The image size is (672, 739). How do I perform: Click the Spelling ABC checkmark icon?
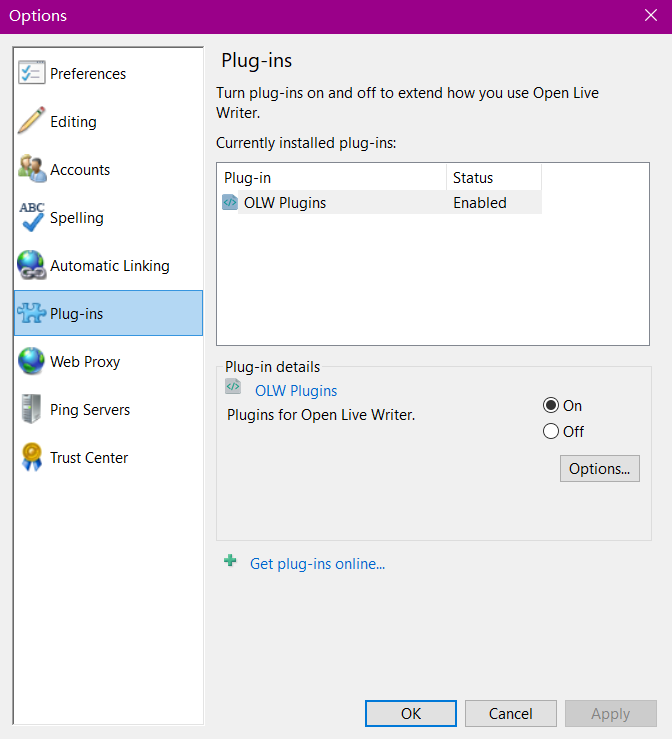pos(32,217)
